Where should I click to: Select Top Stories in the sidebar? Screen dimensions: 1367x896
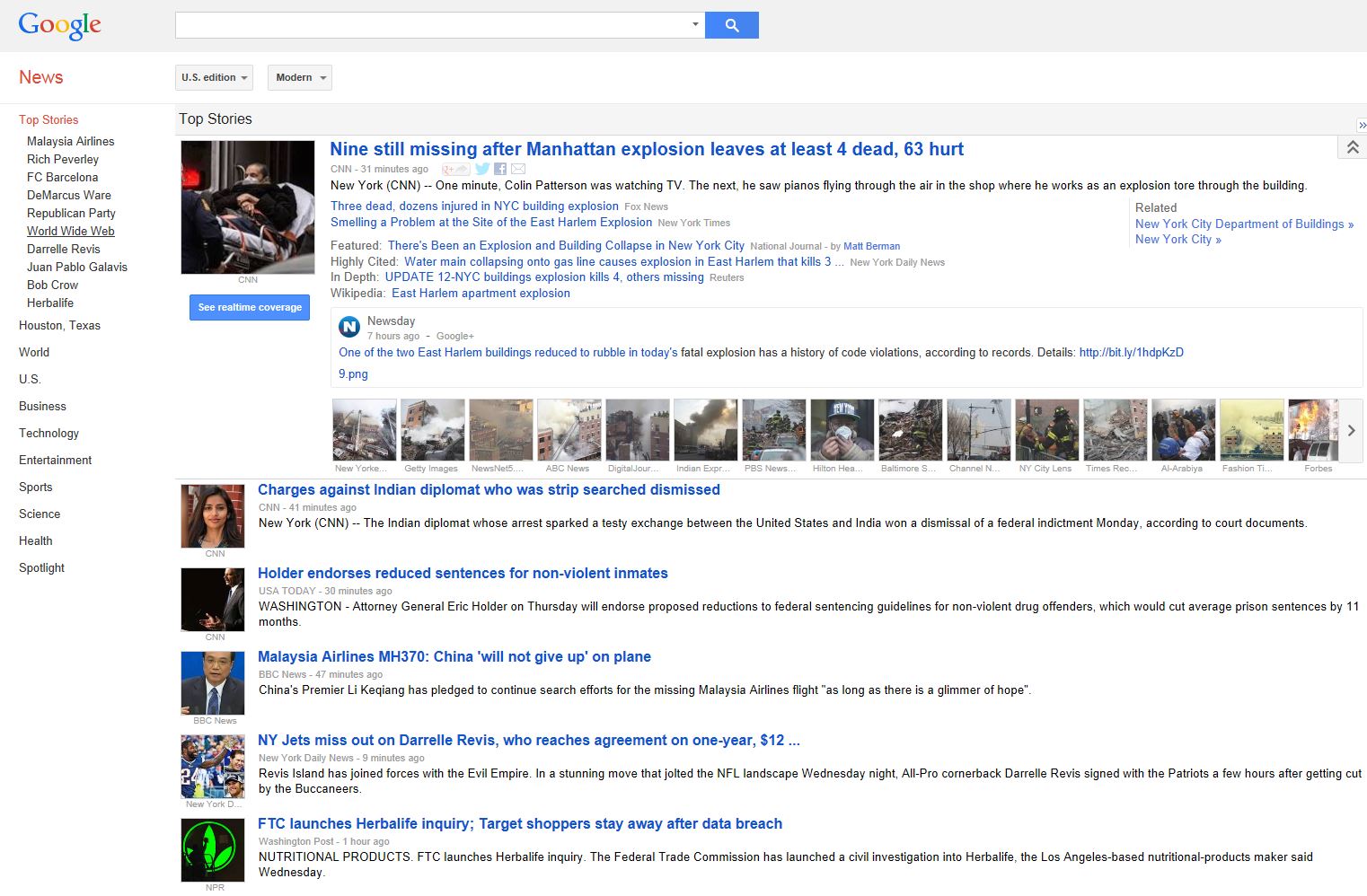click(49, 119)
